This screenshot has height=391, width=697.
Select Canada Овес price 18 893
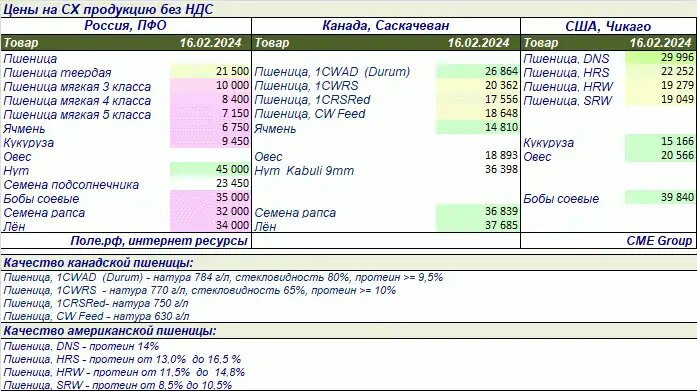501,155
